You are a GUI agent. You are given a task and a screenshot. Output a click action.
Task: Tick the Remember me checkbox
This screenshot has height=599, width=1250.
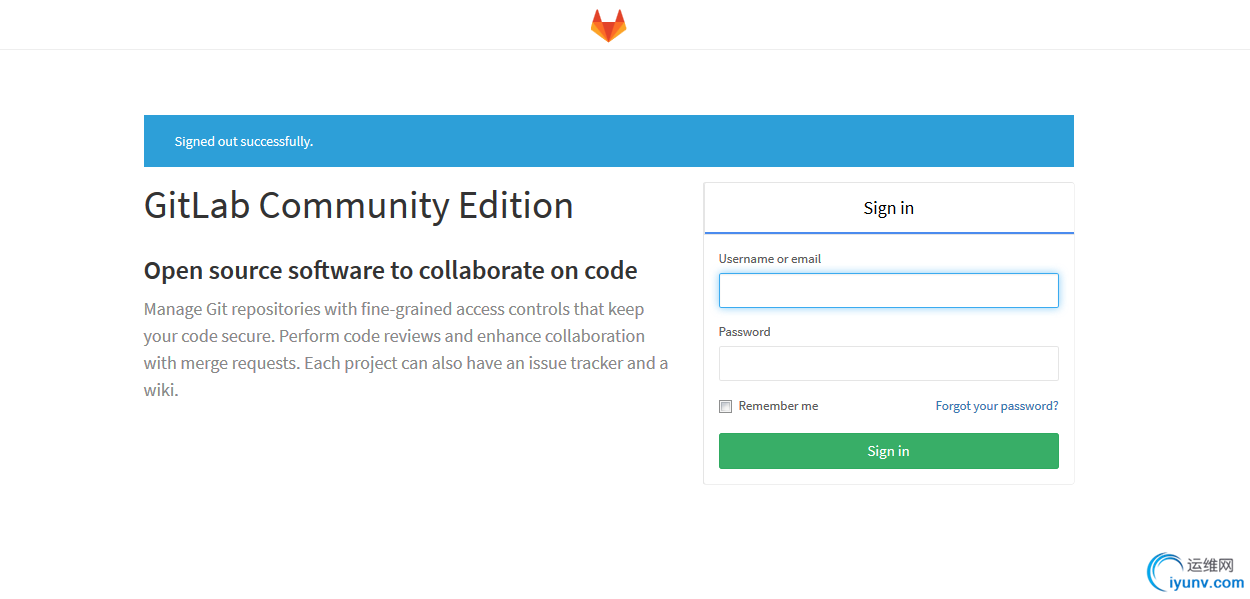(725, 406)
